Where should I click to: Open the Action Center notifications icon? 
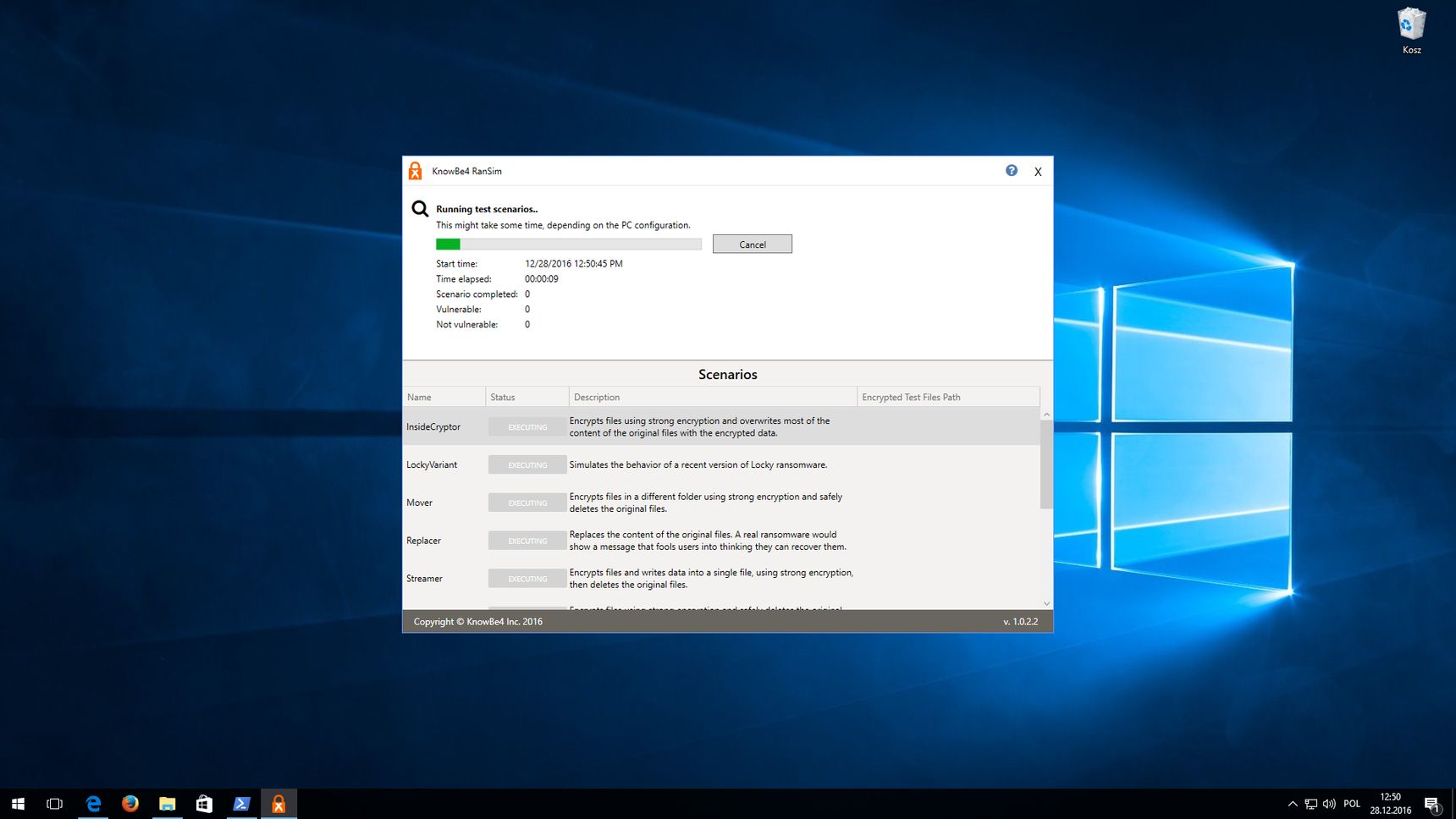coord(1432,804)
